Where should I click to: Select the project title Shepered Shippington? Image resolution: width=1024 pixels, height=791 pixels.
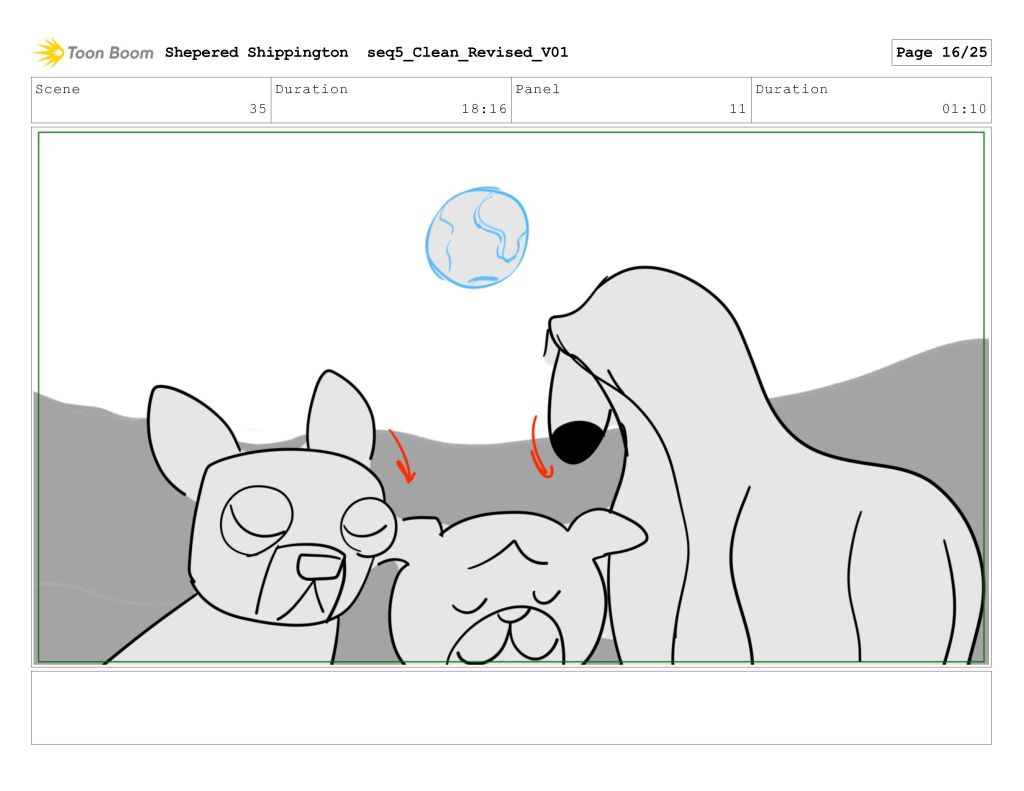pos(256,53)
